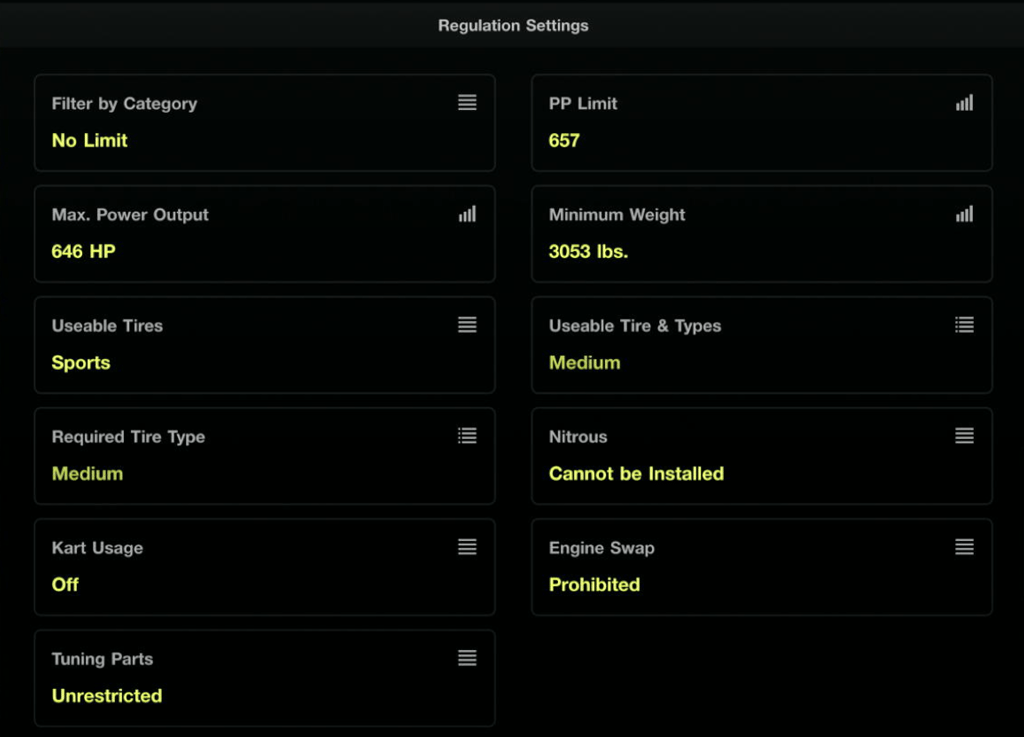Click the Regulation Settings header title
The image size is (1024, 737).
(x=513, y=25)
